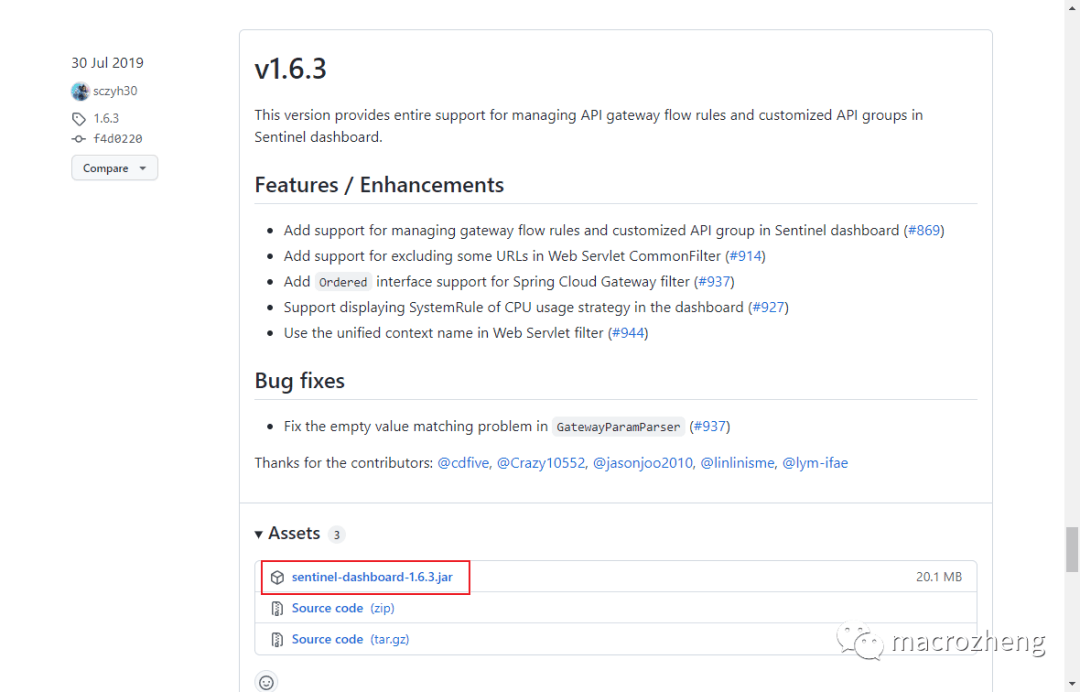Image resolution: width=1080 pixels, height=692 pixels.
Task: Click the Bug fixes heading
Action: coord(300,381)
